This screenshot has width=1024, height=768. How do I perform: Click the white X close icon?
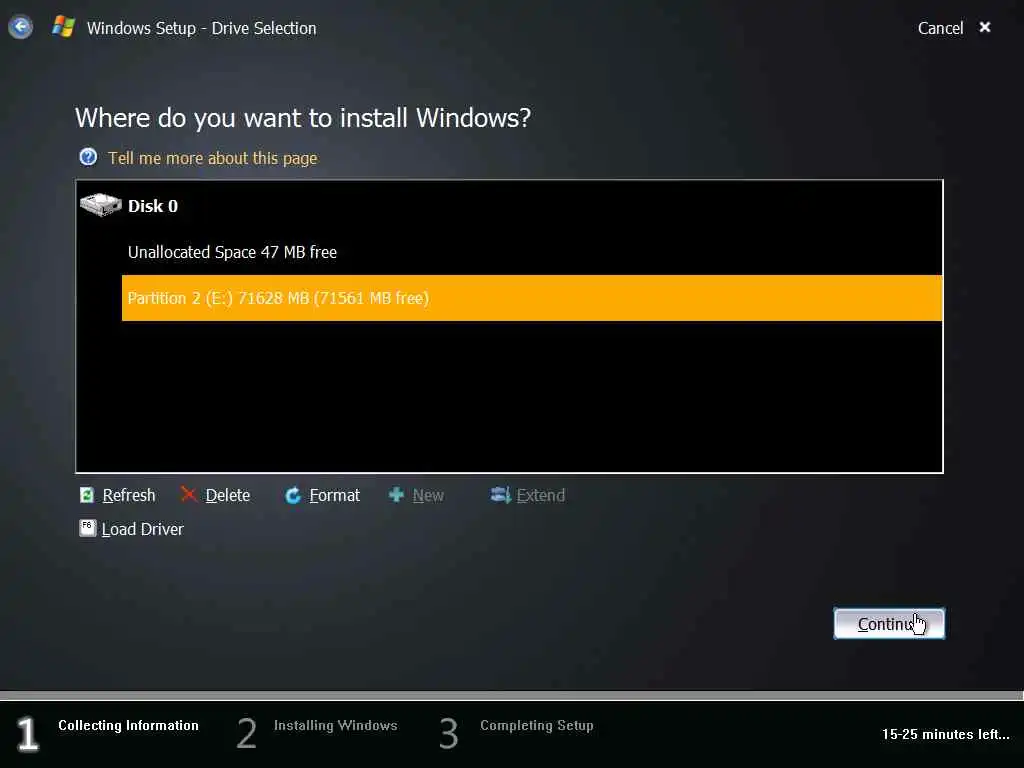[985, 27]
